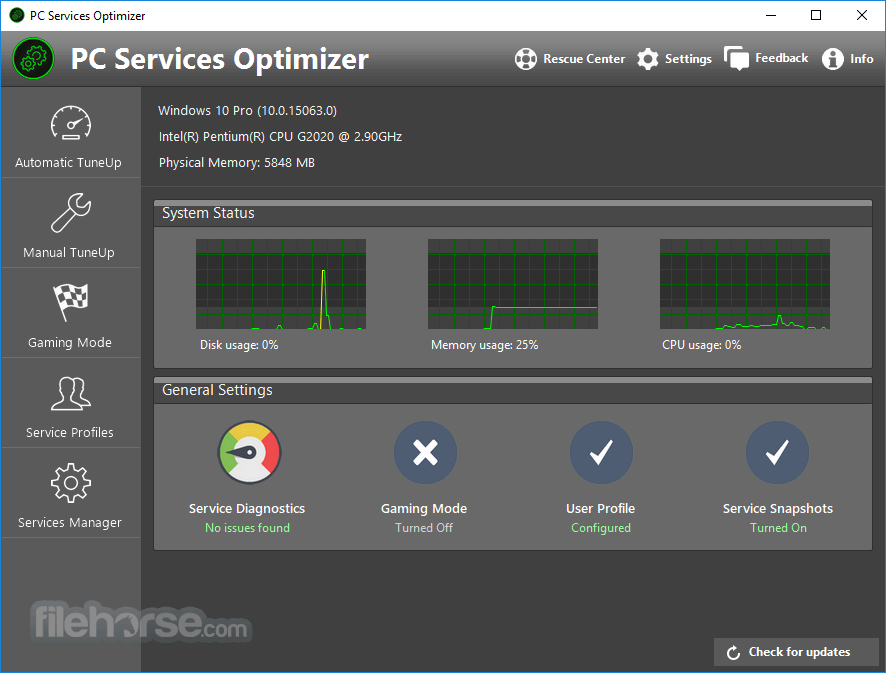The width and height of the screenshot is (886, 673).
Task: Open the Feedback label in header
Action: (781, 58)
